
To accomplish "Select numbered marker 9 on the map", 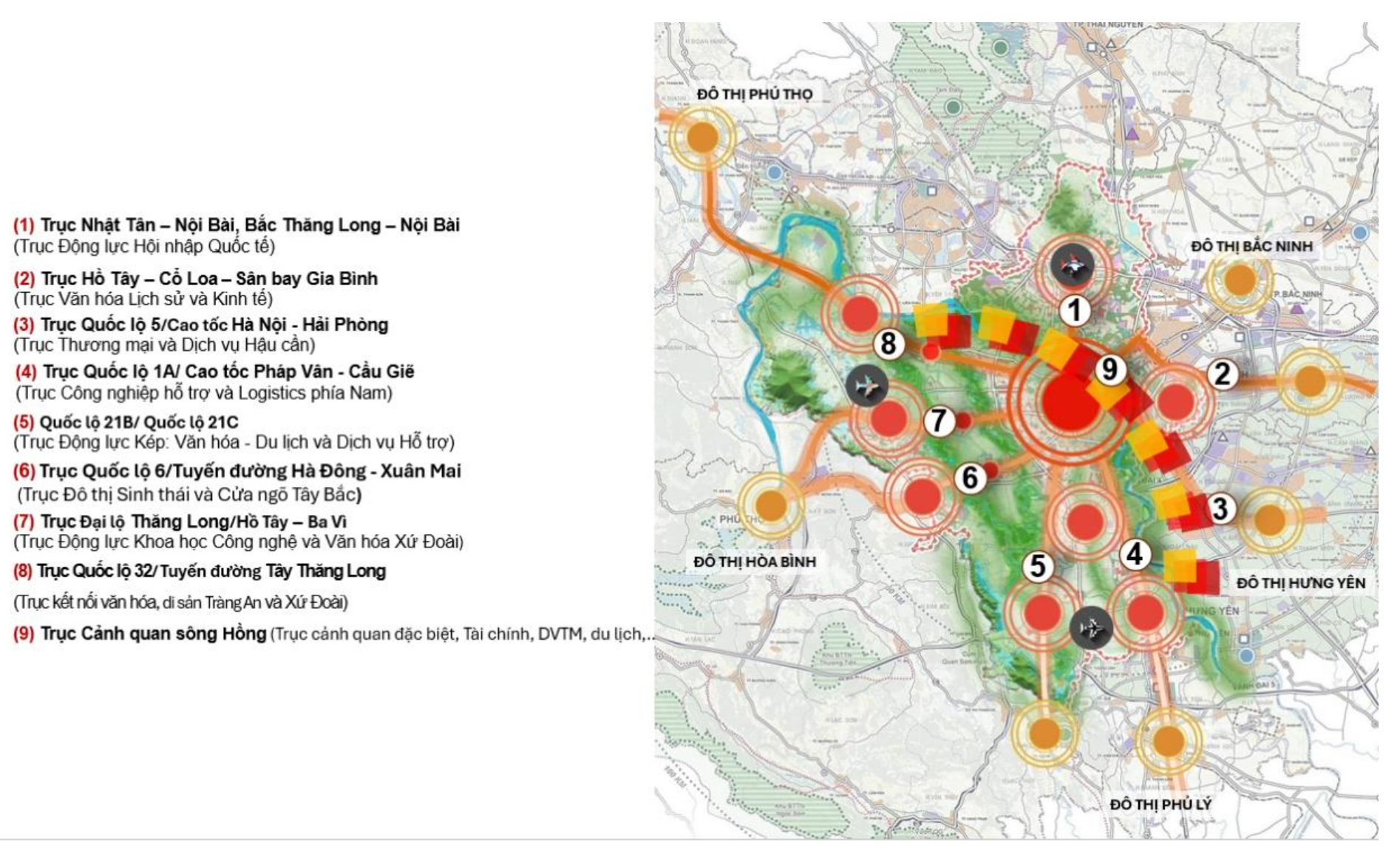I will (x=1110, y=369).
